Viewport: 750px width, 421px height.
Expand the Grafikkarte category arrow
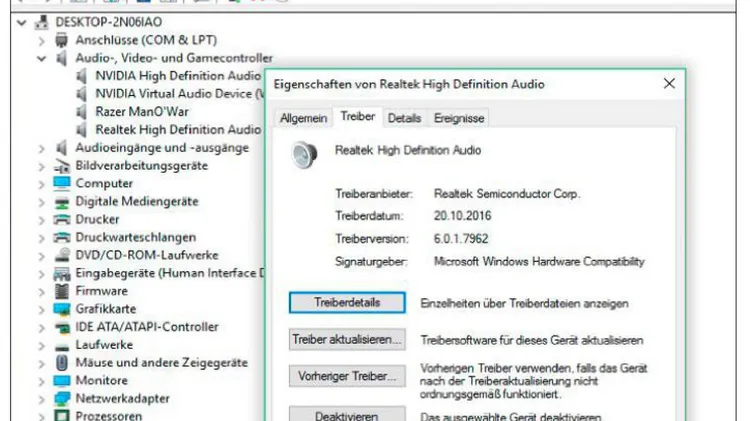(42, 310)
